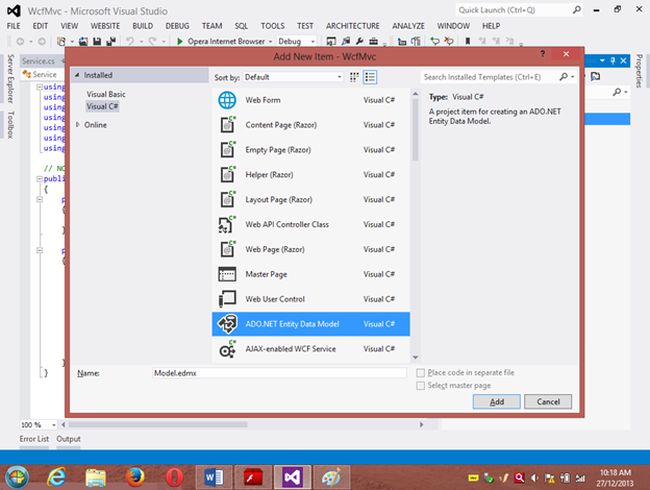Select Visual C# in the tree
Image resolution: width=650 pixels, height=490 pixels.
(102, 107)
